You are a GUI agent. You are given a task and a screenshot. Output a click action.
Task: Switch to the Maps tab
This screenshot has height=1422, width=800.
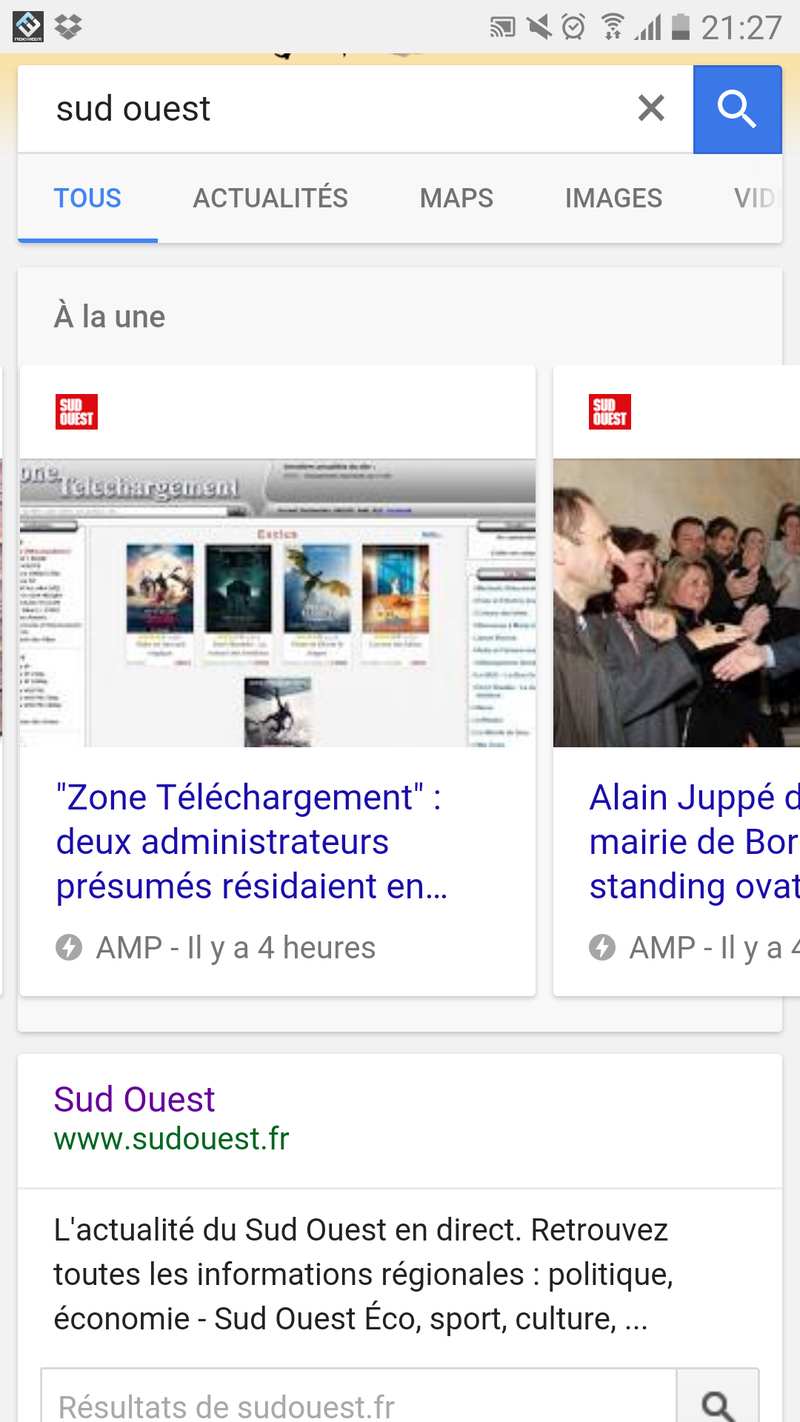coord(456,198)
